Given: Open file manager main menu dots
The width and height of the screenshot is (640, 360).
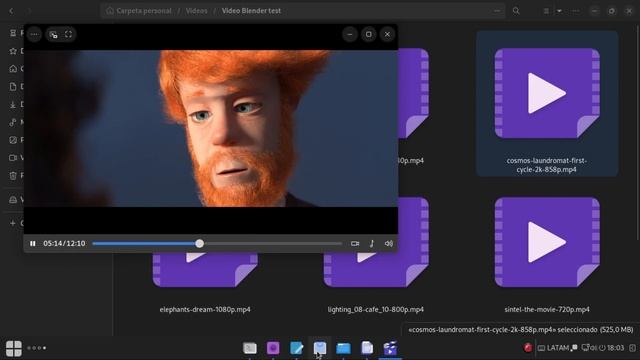Looking at the screenshot, I should point(576,11).
